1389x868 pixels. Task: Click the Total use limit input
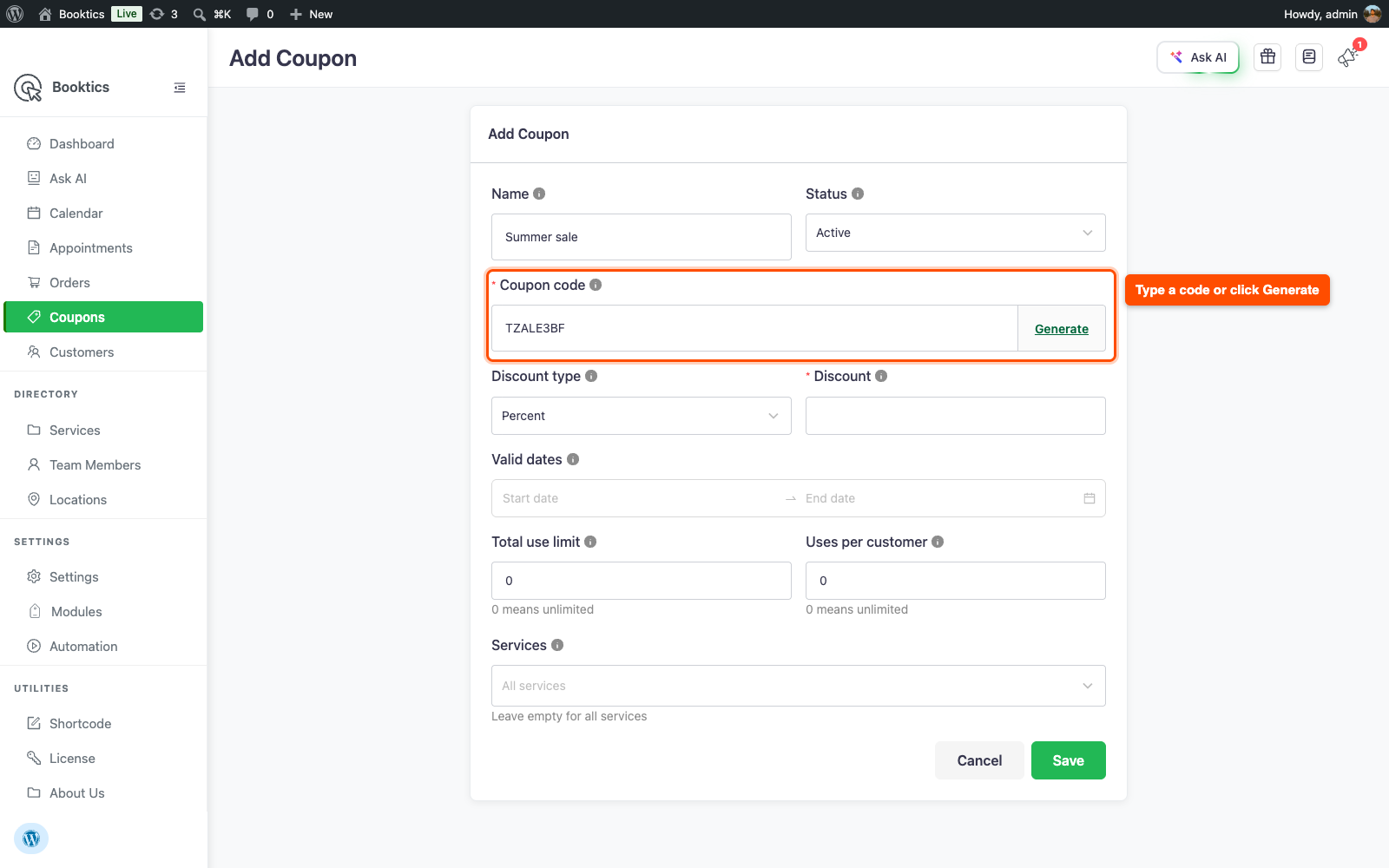[642, 581]
